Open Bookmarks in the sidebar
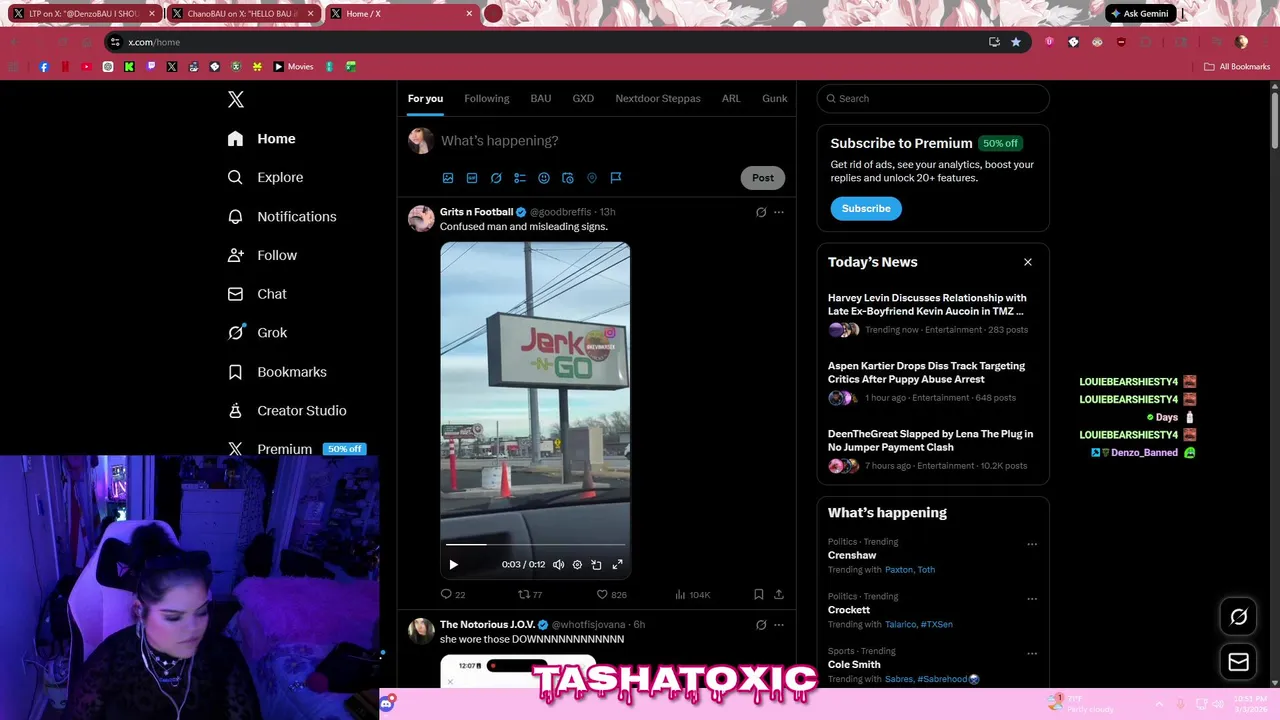The width and height of the screenshot is (1280, 720). click(x=278, y=372)
